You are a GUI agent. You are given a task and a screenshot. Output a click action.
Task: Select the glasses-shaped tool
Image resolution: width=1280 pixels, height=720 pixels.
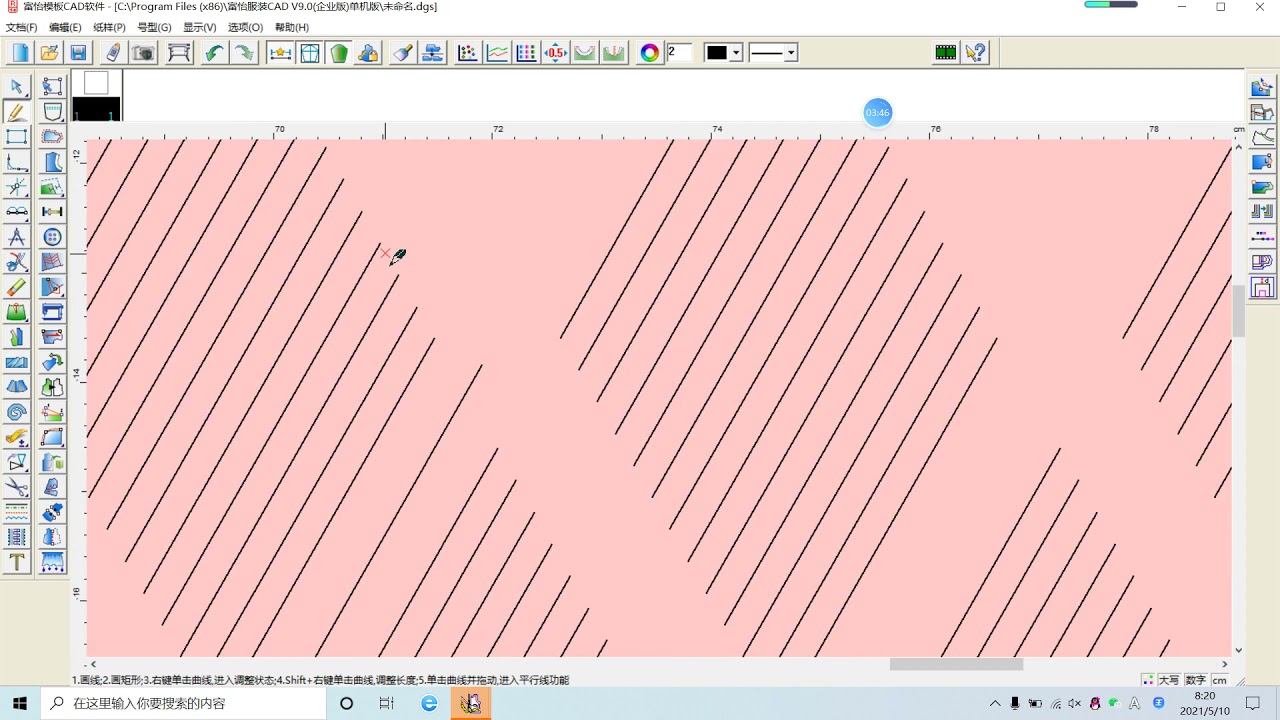[17, 212]
